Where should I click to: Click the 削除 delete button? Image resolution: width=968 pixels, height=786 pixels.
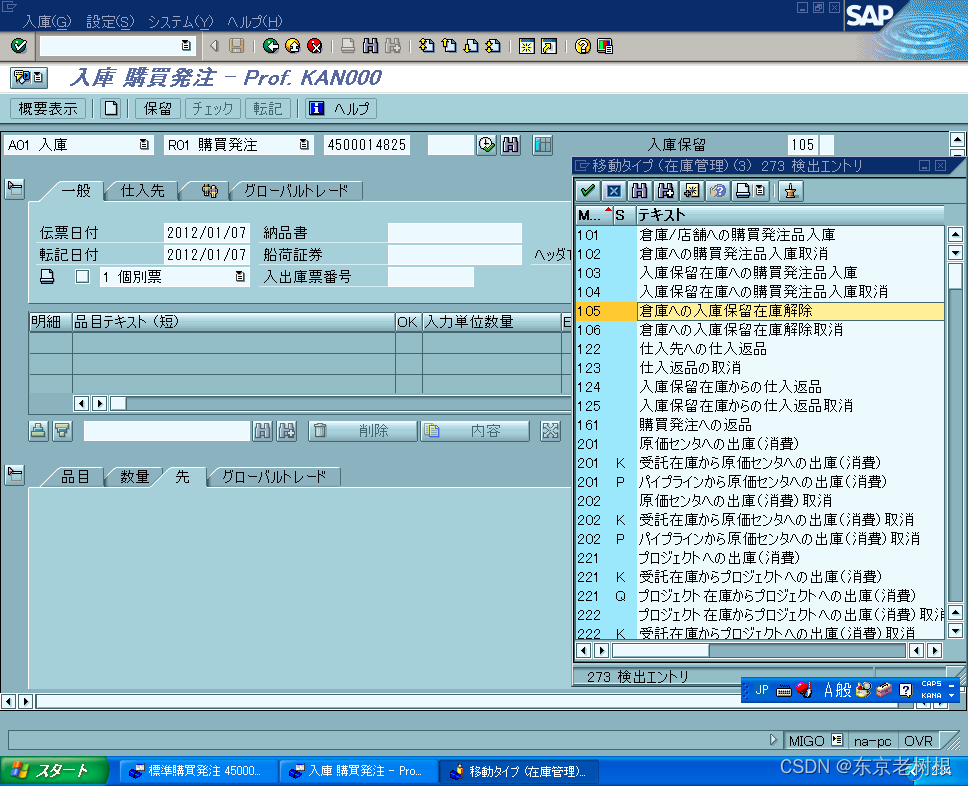(363, 430)
